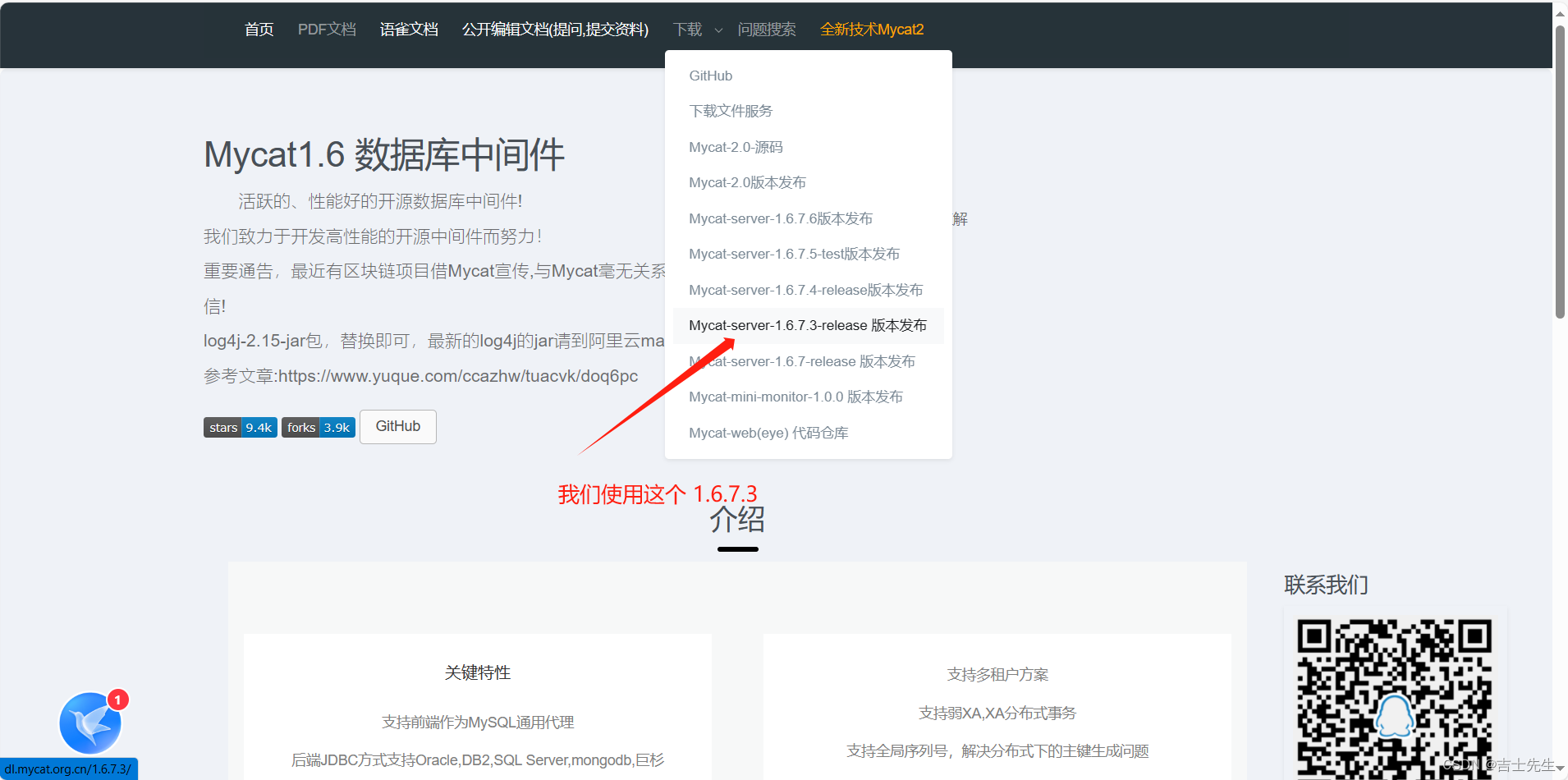
Task: Click the 支持多租户方案 text
Action: (x=997, y=675)
